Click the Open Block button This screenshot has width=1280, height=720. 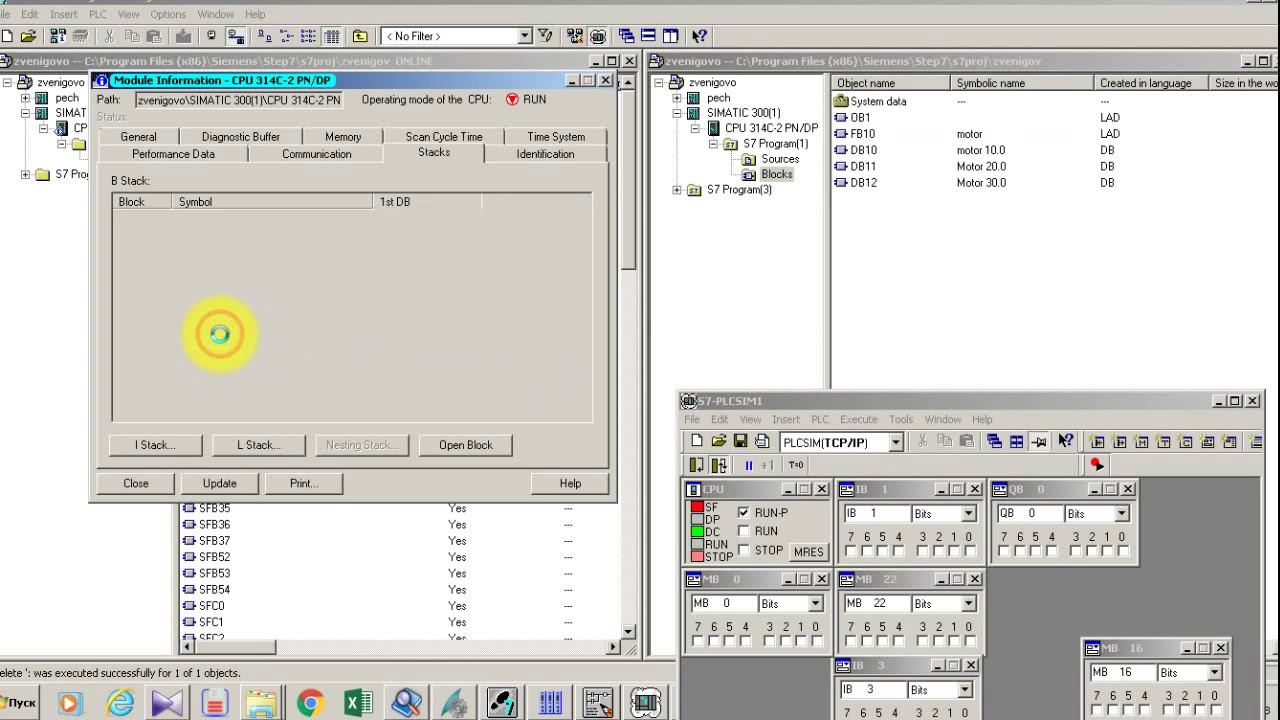(x=465, y=445)
